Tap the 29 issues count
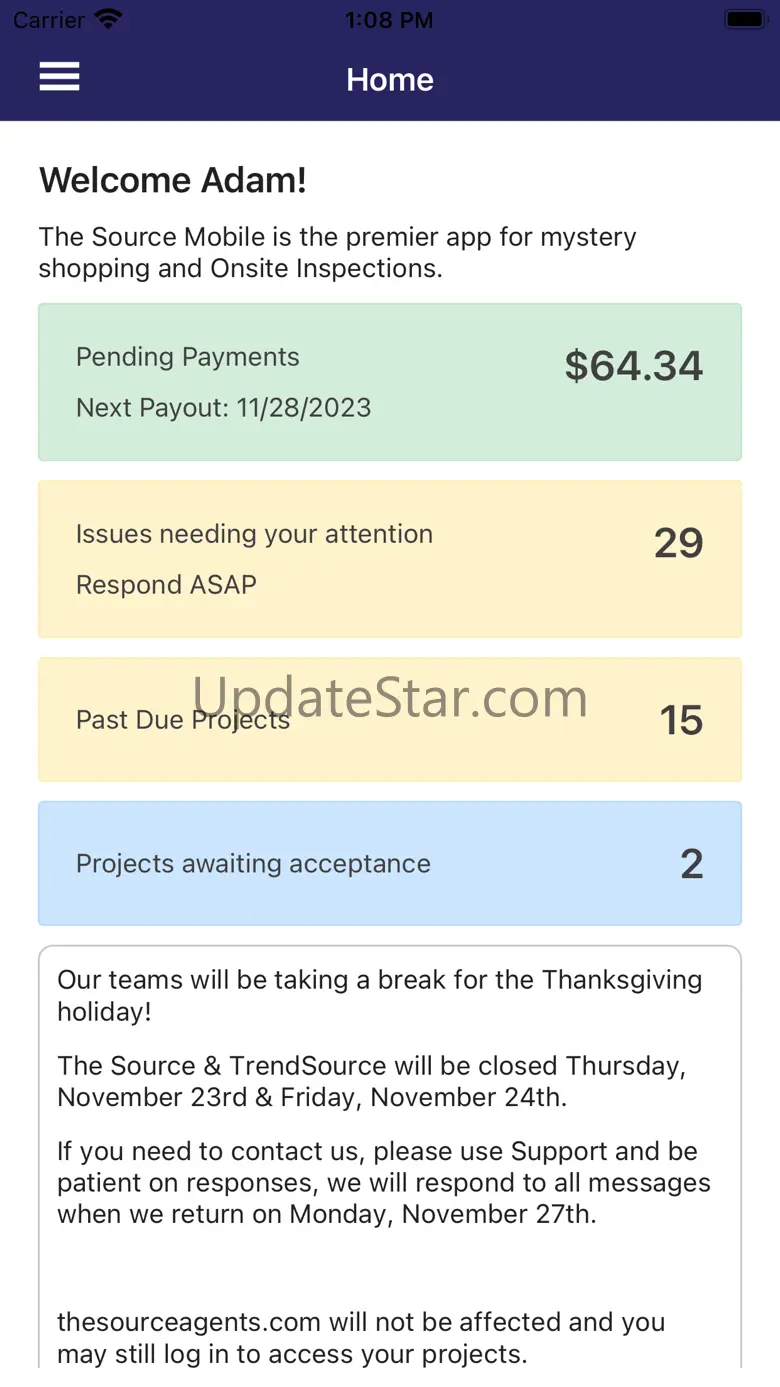This screenshot has width=780, height=1387. tap(679, 543)
